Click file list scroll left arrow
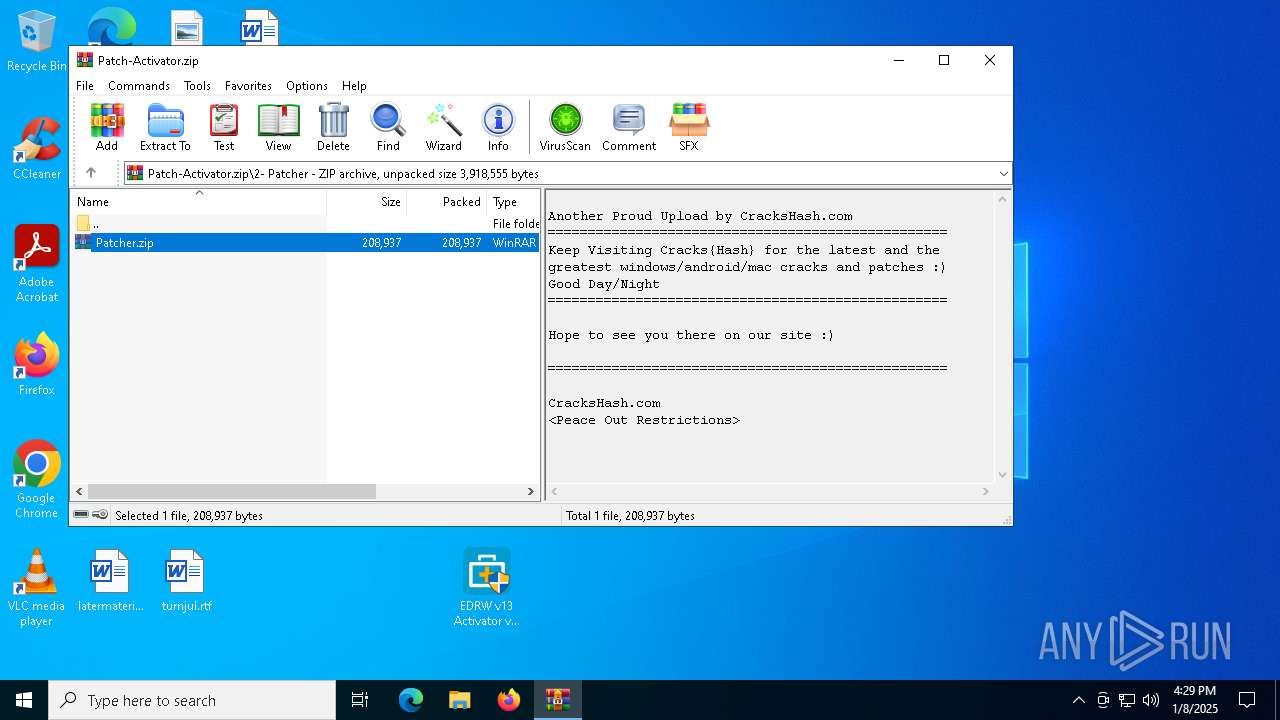Image resolution: width=1280 pixels, height=720 pixels. (79, 491)
